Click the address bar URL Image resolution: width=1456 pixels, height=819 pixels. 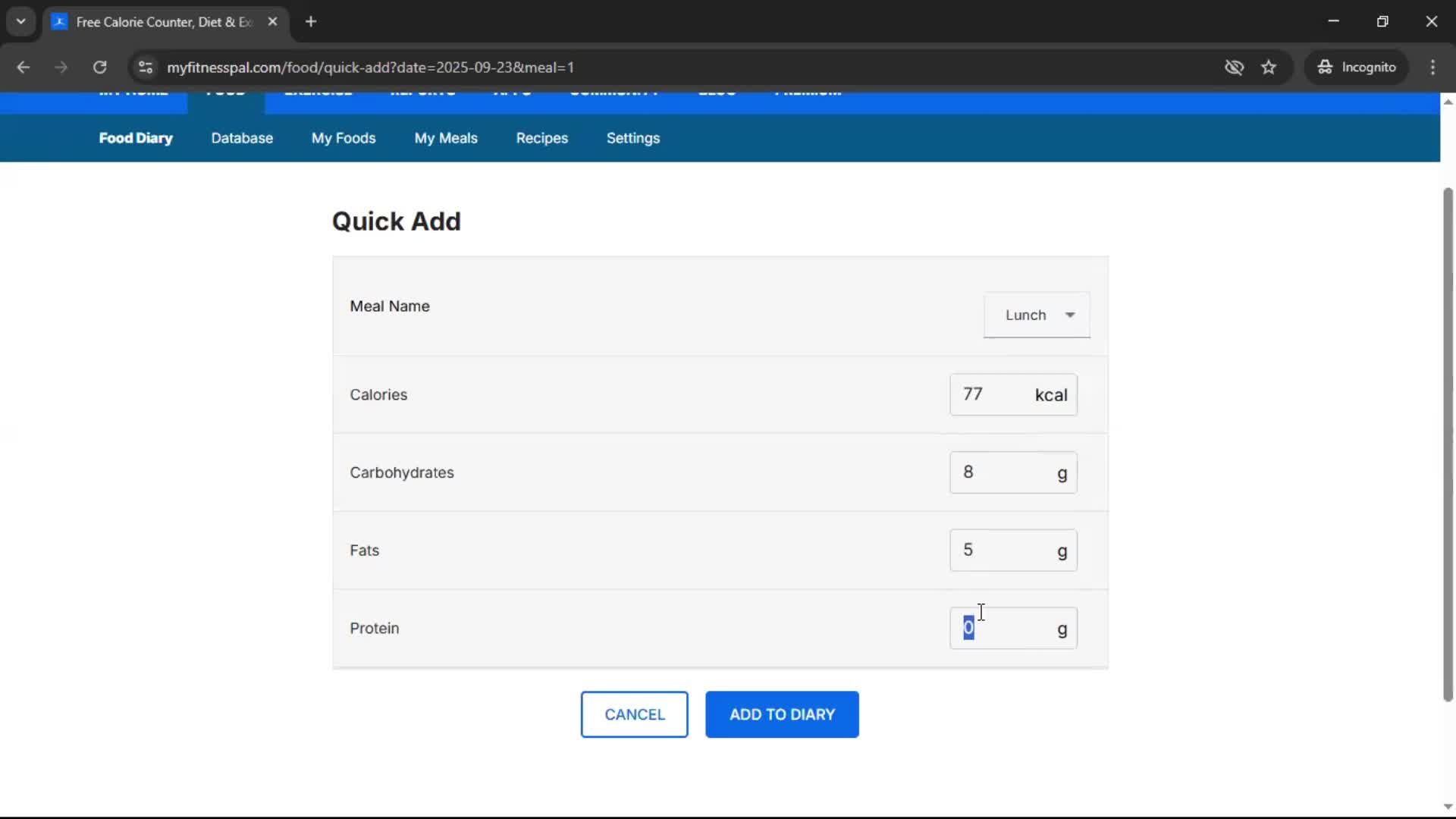point(370,67)
